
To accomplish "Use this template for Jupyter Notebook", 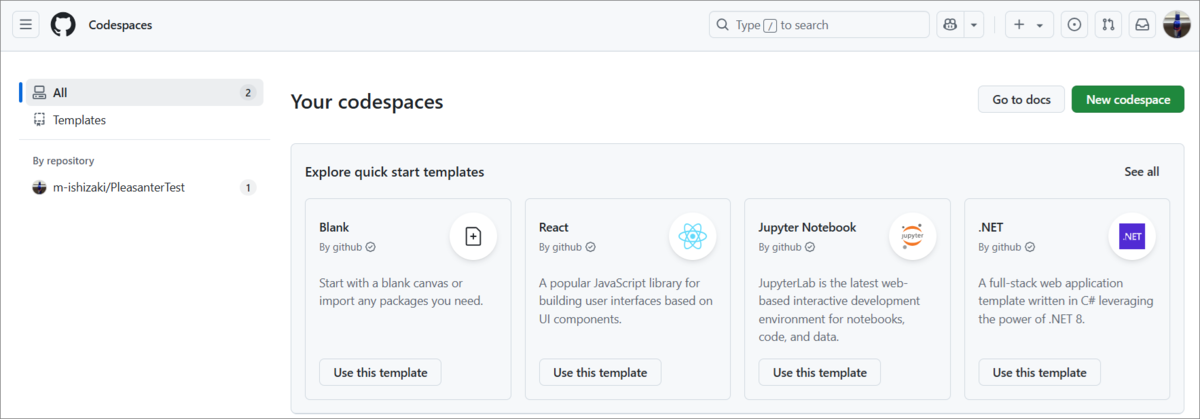I will click(820, 372).
